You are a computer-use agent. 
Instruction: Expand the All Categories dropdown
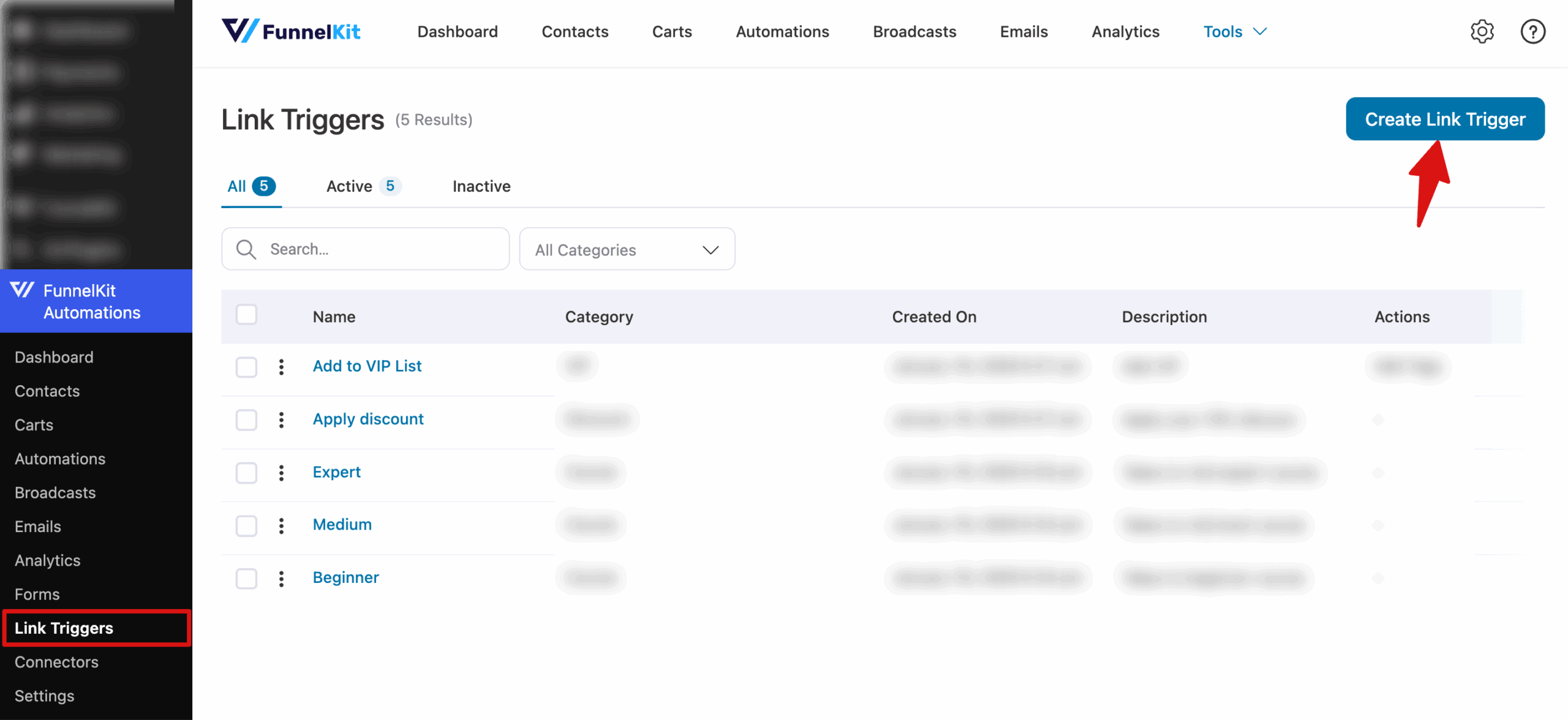pos(627,249)
